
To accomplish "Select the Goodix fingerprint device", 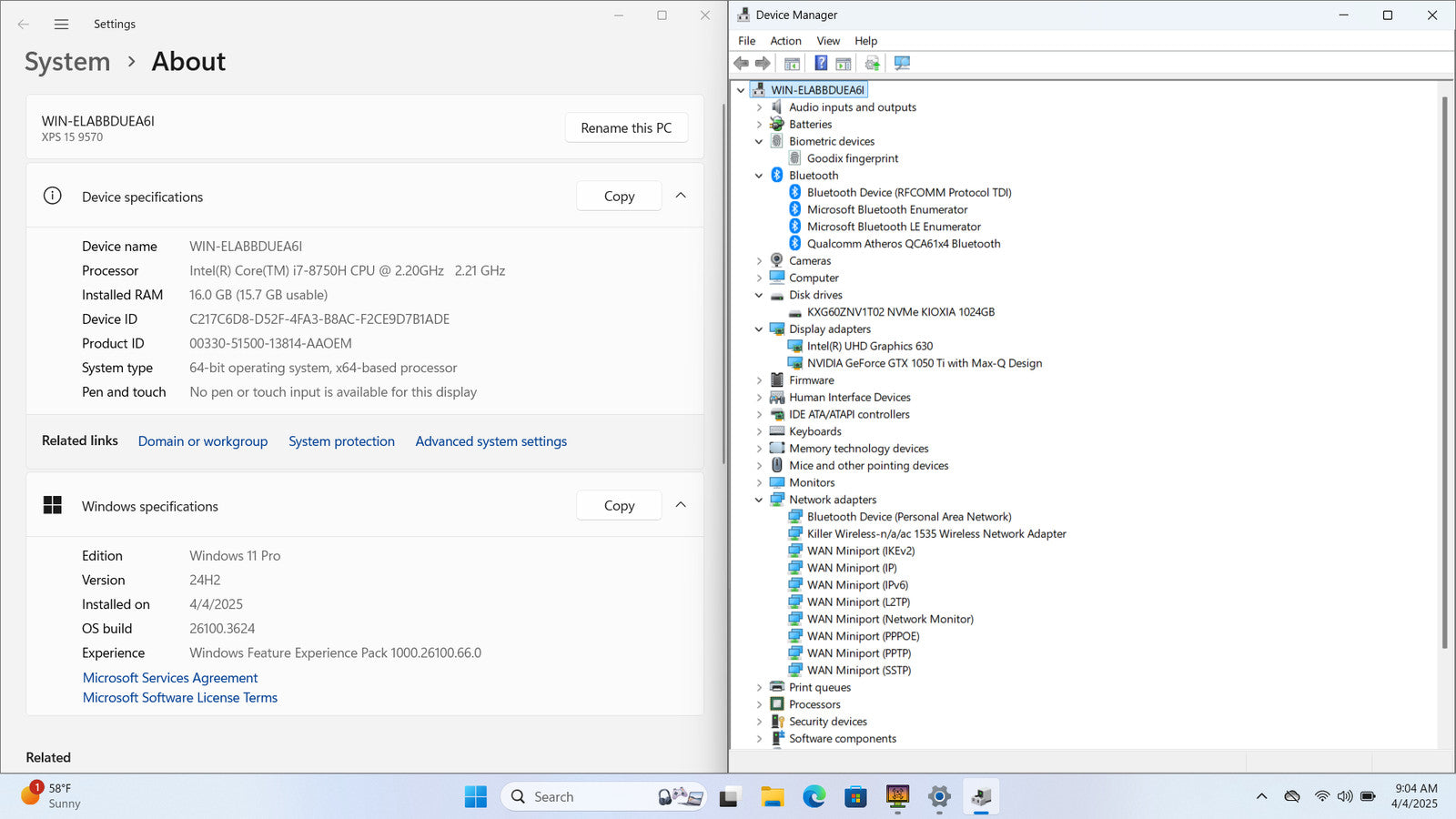I will click(852, 158).
